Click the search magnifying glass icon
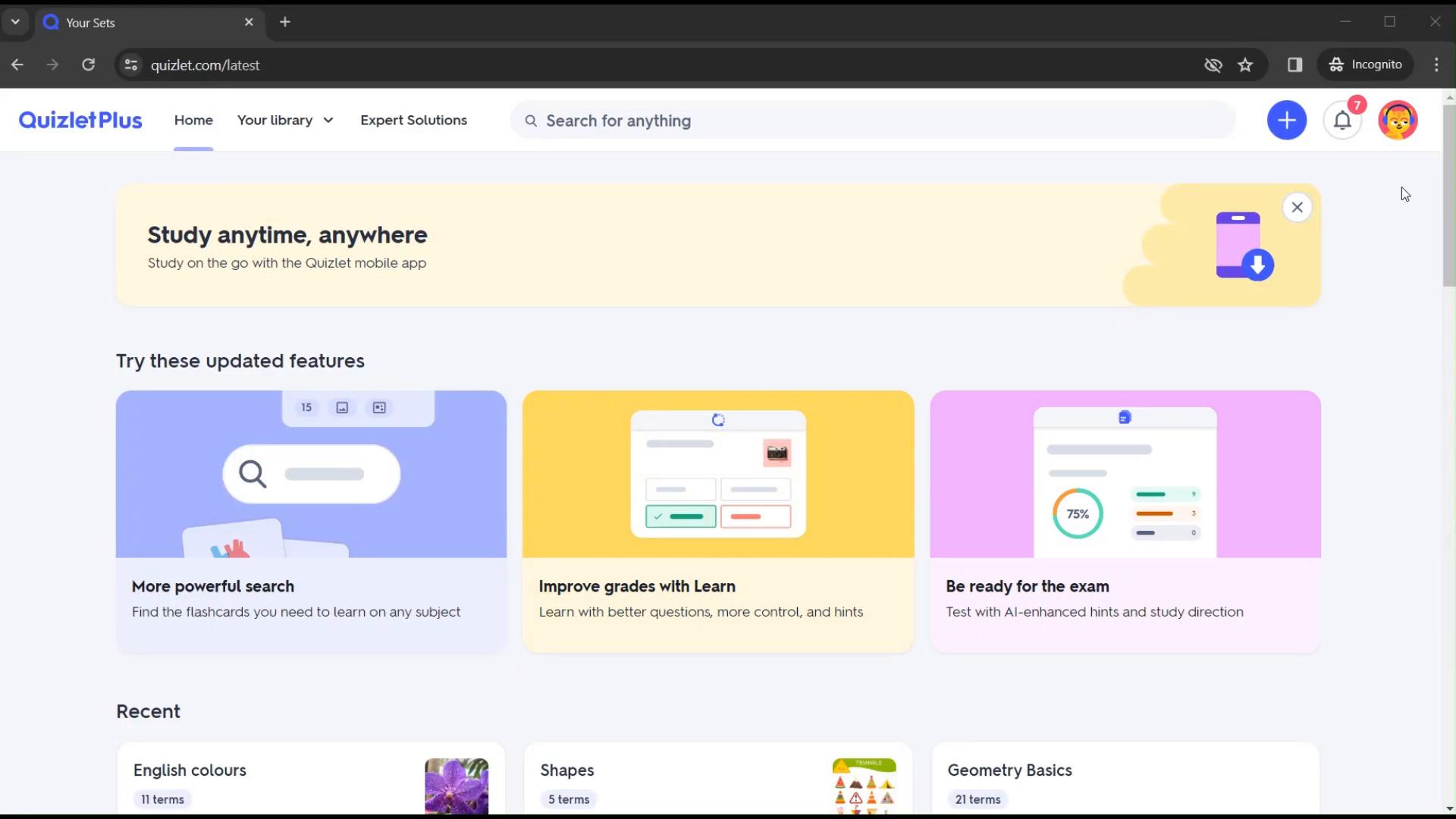The image size is (1456, 819). [x=530, y=120]
